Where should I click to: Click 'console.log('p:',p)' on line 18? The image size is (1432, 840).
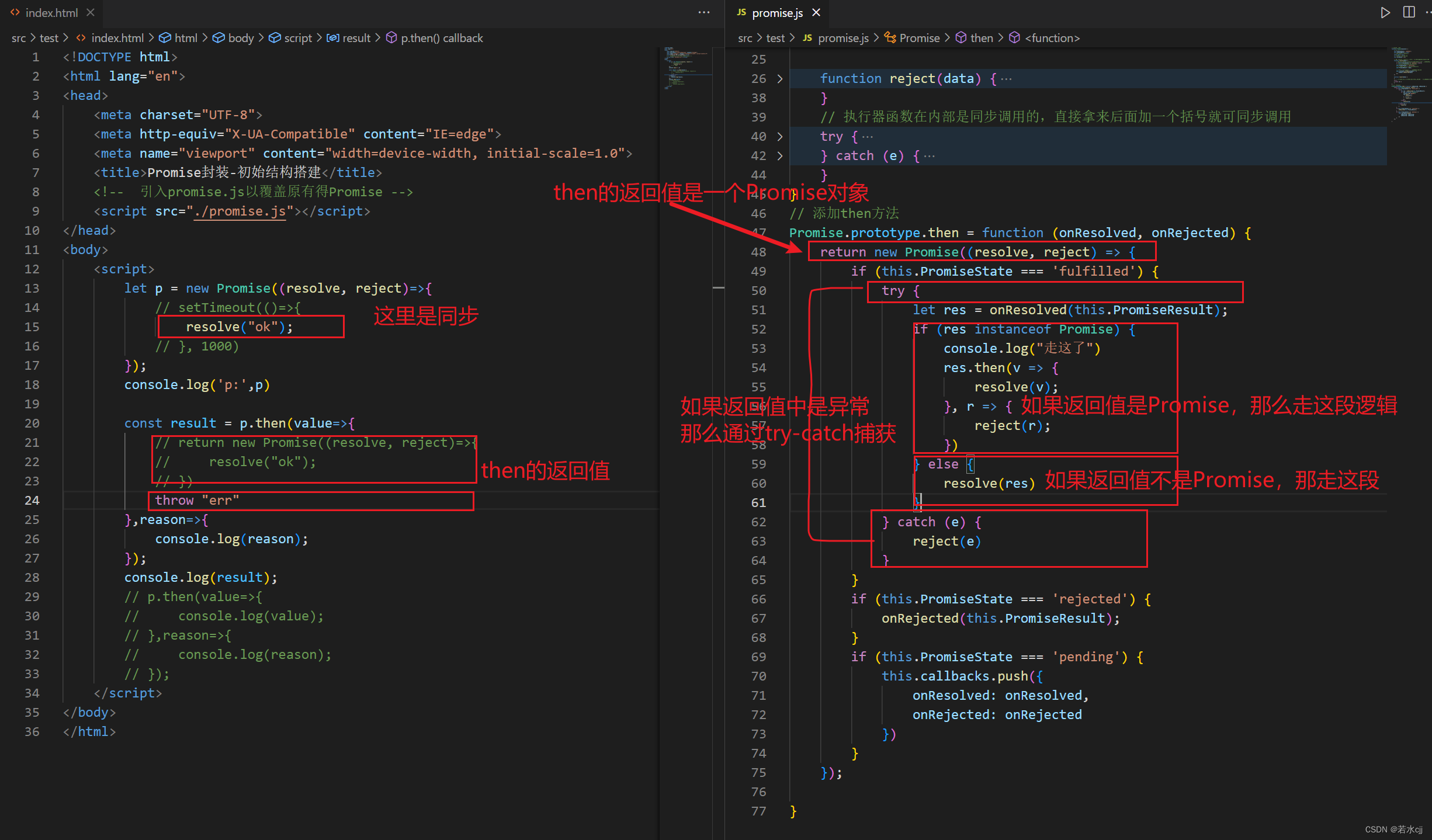(x=197, y=384)
